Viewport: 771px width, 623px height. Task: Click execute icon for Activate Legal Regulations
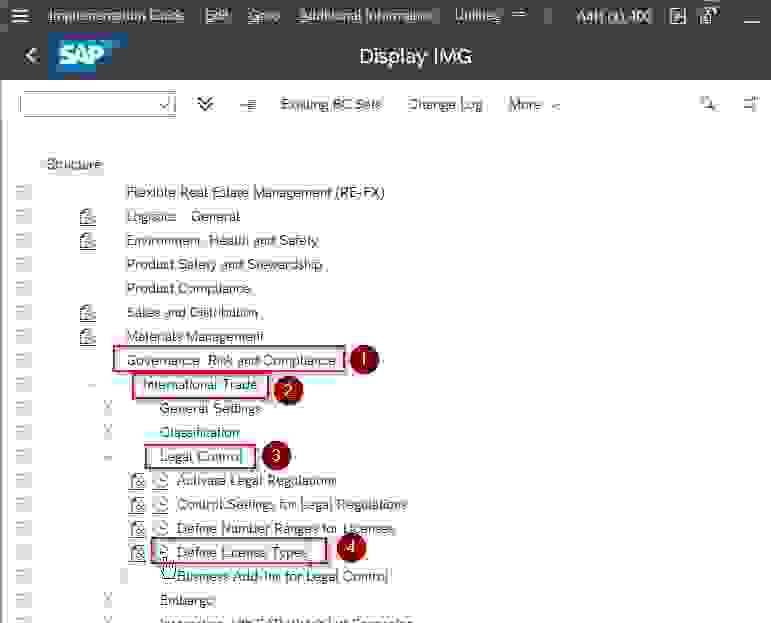click(x=161, y=481)
